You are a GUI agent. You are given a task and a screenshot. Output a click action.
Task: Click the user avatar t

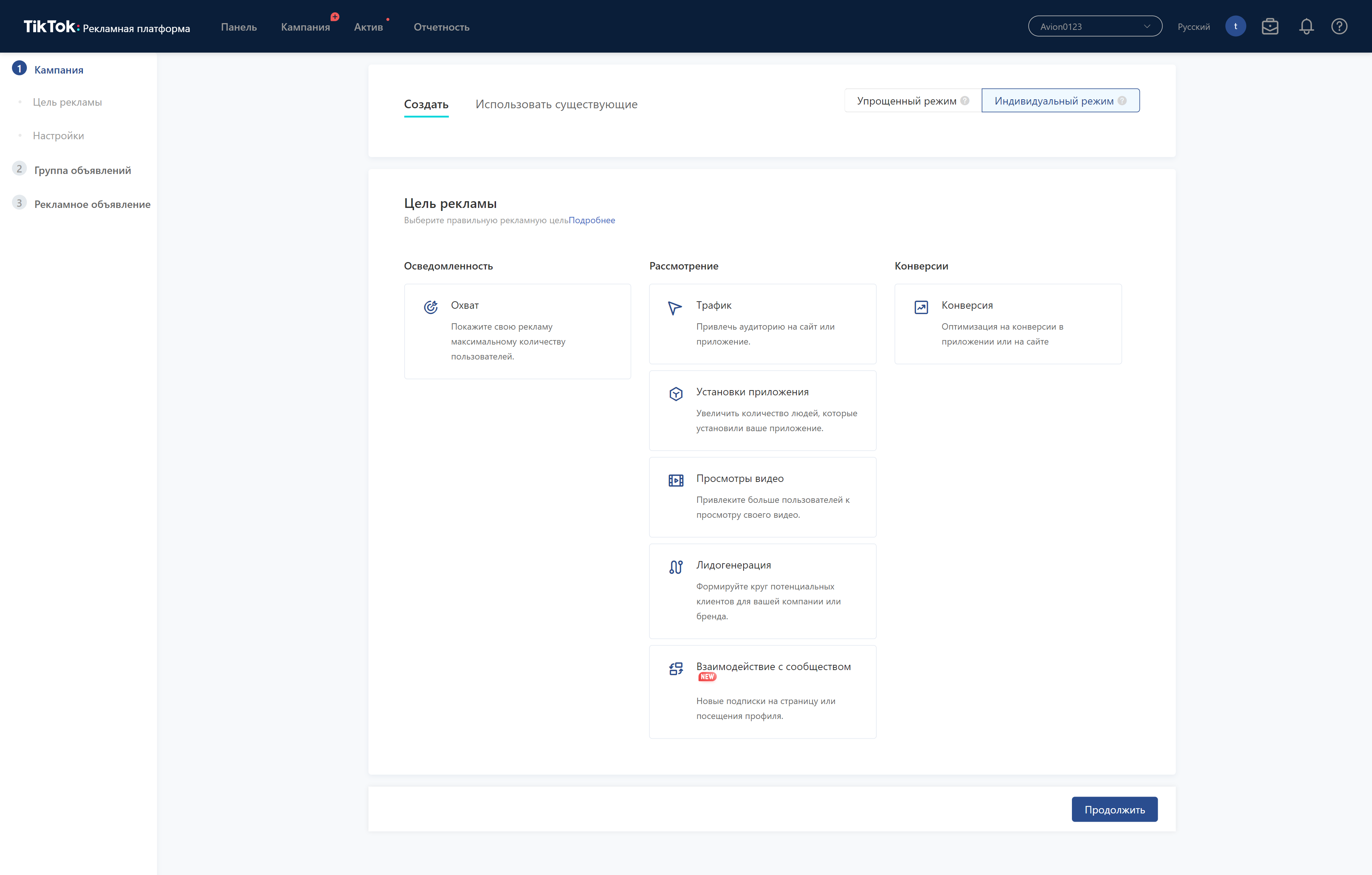pyautogui.click(x=1235, y=26)
